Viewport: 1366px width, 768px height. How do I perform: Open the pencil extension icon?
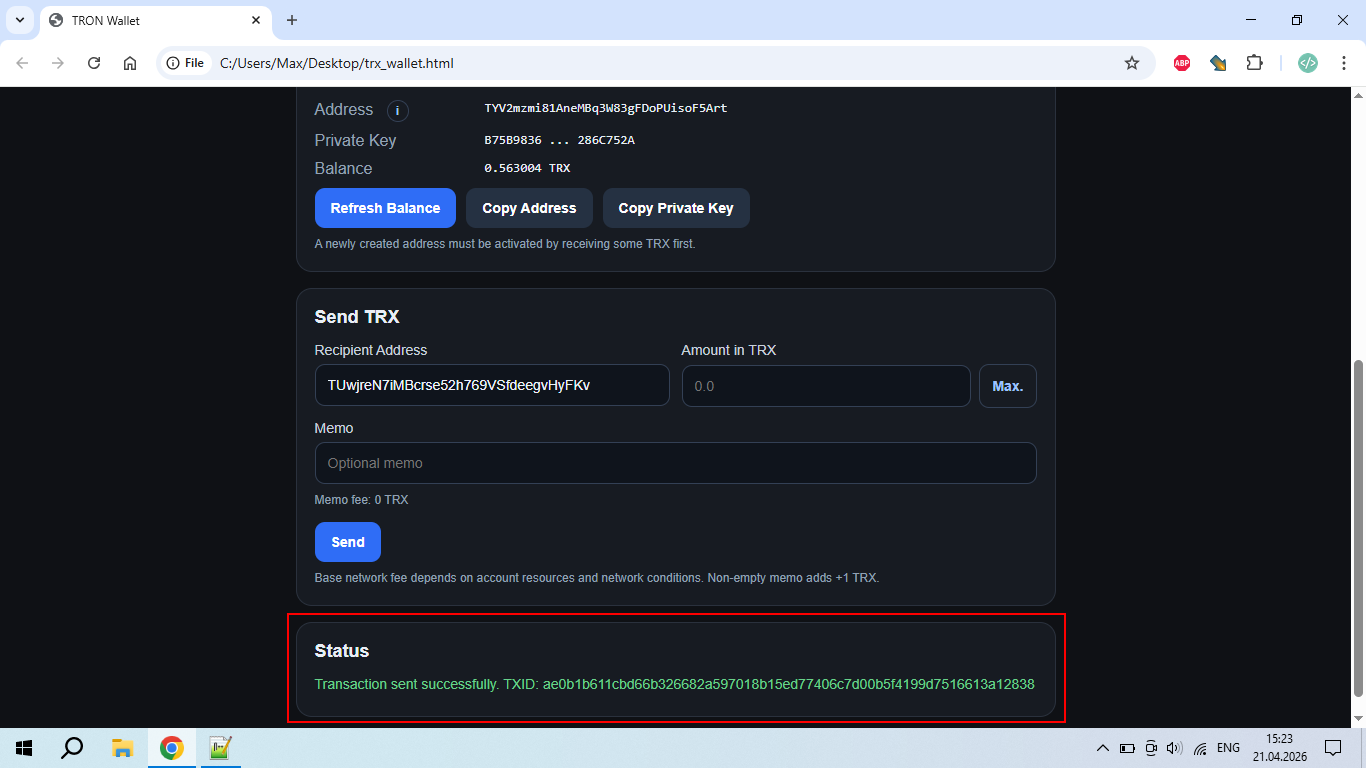coord(1218,63)
